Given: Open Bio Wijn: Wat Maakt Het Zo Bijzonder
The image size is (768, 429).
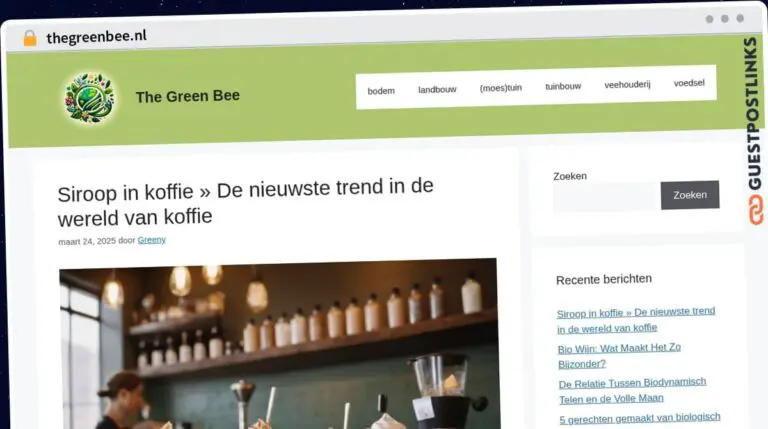Looking at the screenshot, I should click(x=619, y=356).
